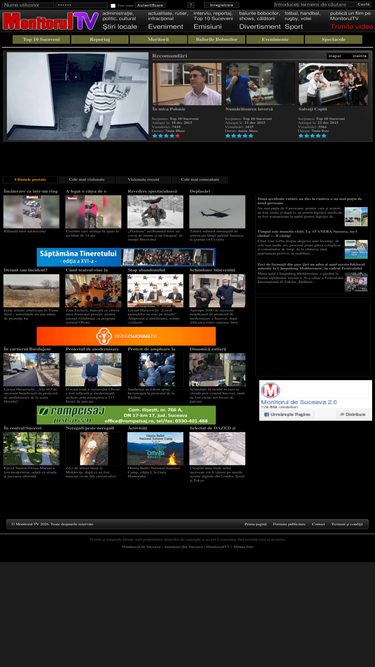The image size is (375, 667).
Task: Open the Divertisment menu
Action: pos(260,26)
